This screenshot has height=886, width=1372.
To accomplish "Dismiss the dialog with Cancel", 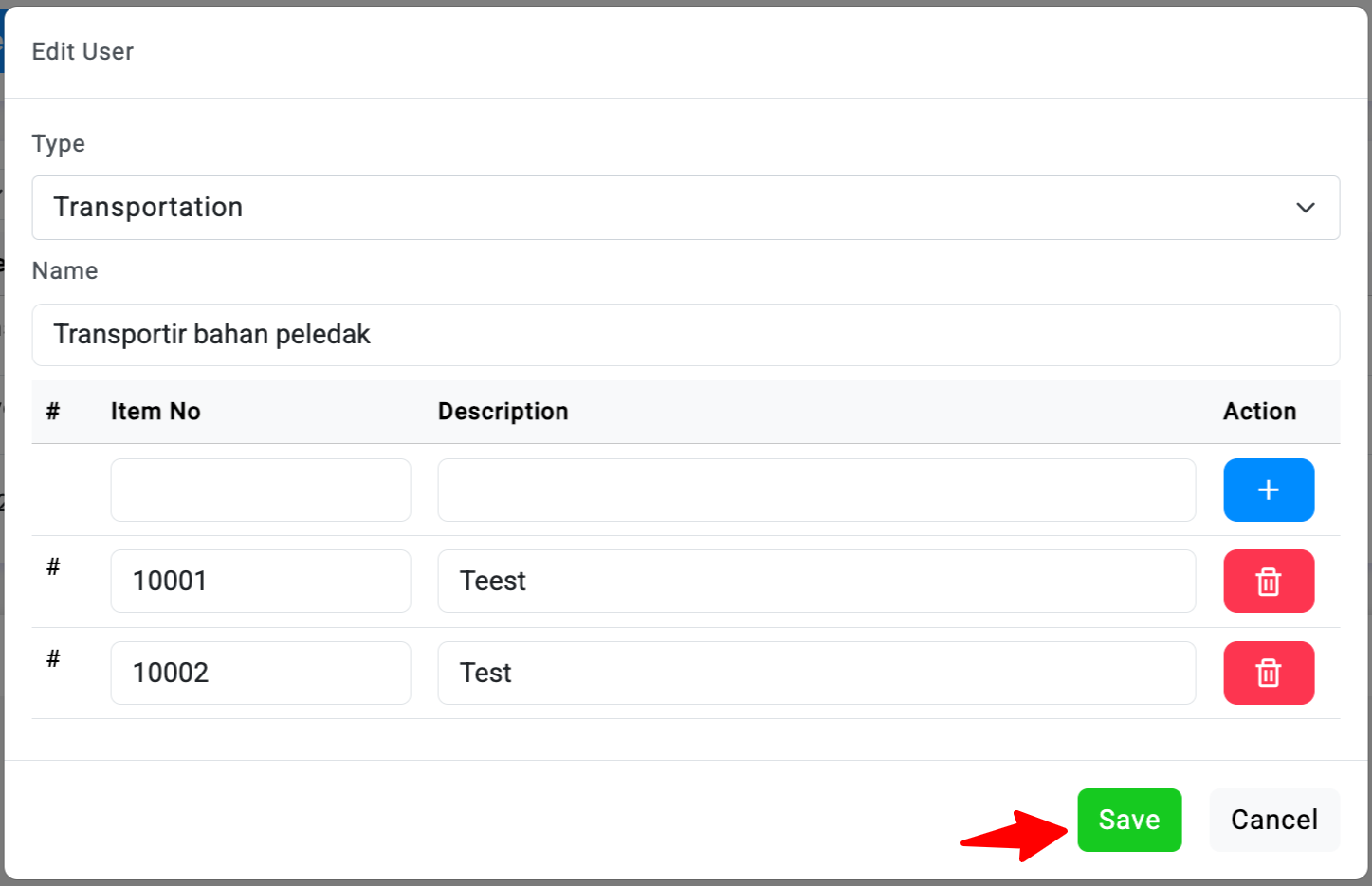I will (x=1273, y=820).
